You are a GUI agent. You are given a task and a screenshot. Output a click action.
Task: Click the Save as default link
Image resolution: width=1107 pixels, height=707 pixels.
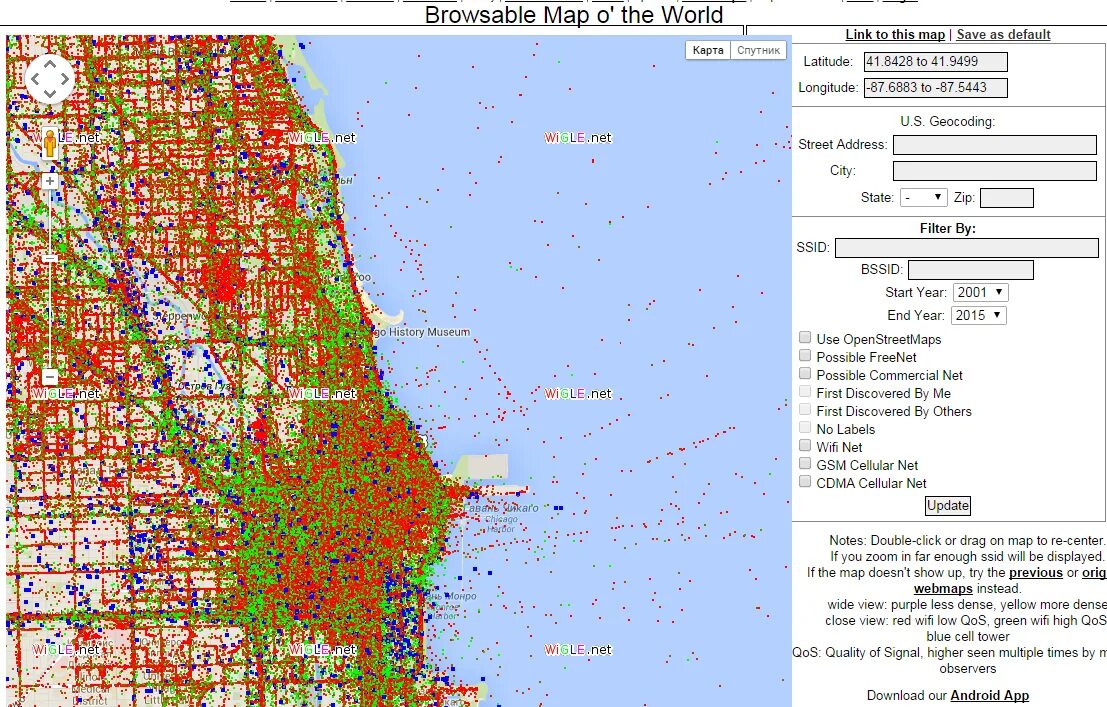pyautogui.click(x=1003, y=35)
